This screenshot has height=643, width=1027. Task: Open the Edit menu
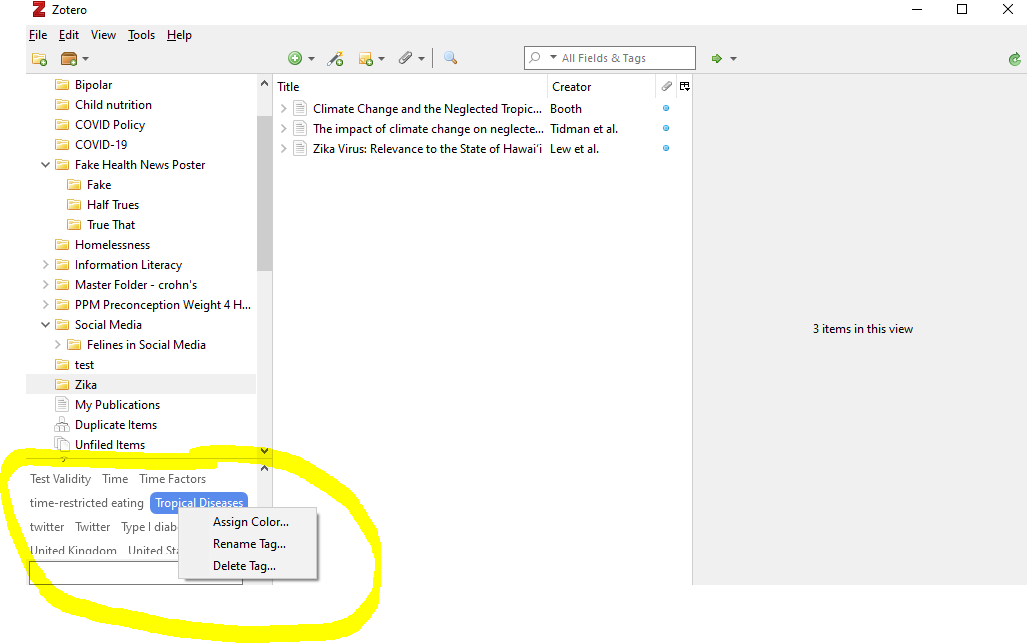click(x=69, y=35)
